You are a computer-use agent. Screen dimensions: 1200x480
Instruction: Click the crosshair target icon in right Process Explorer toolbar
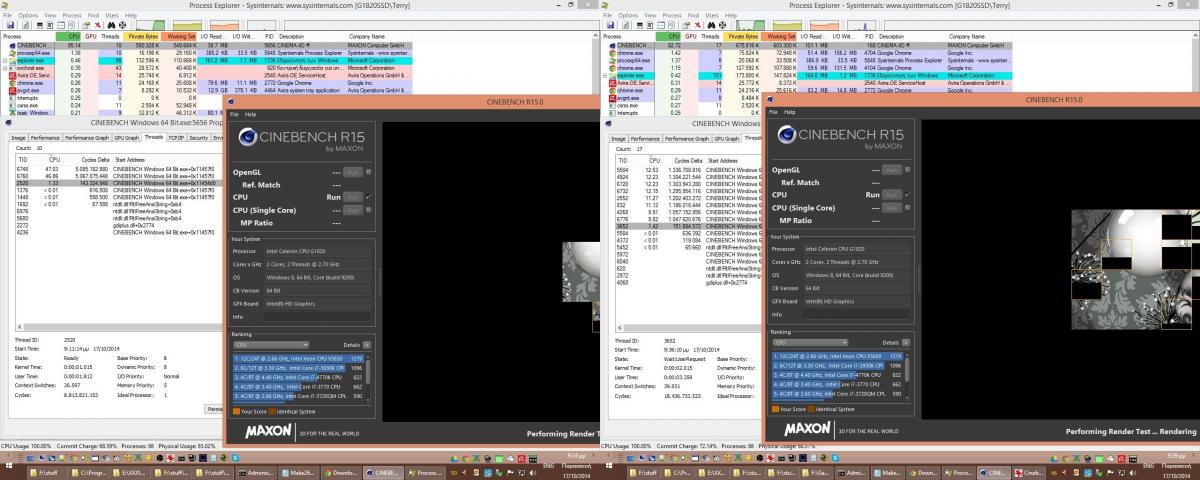tap(722, 25)
